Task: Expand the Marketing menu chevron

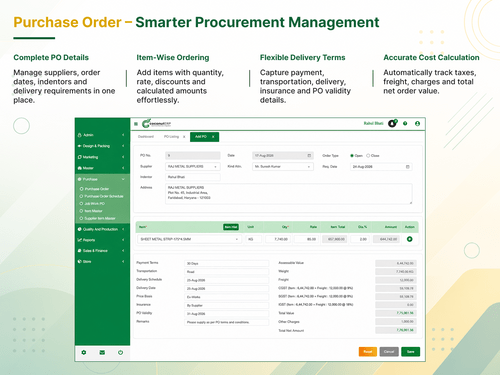Action: tap(123, 157)
